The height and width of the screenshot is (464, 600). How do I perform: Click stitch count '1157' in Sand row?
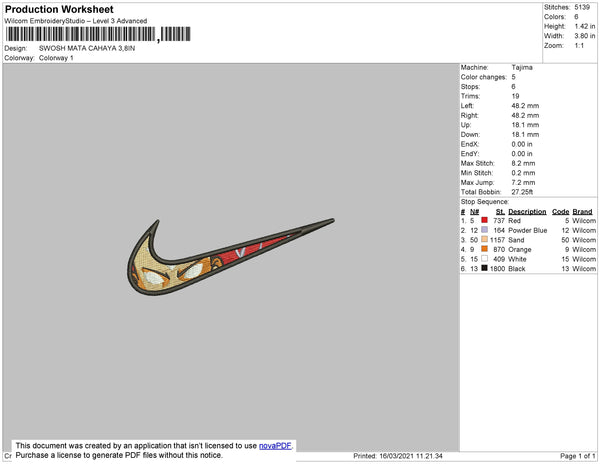(x=497, y=240)
